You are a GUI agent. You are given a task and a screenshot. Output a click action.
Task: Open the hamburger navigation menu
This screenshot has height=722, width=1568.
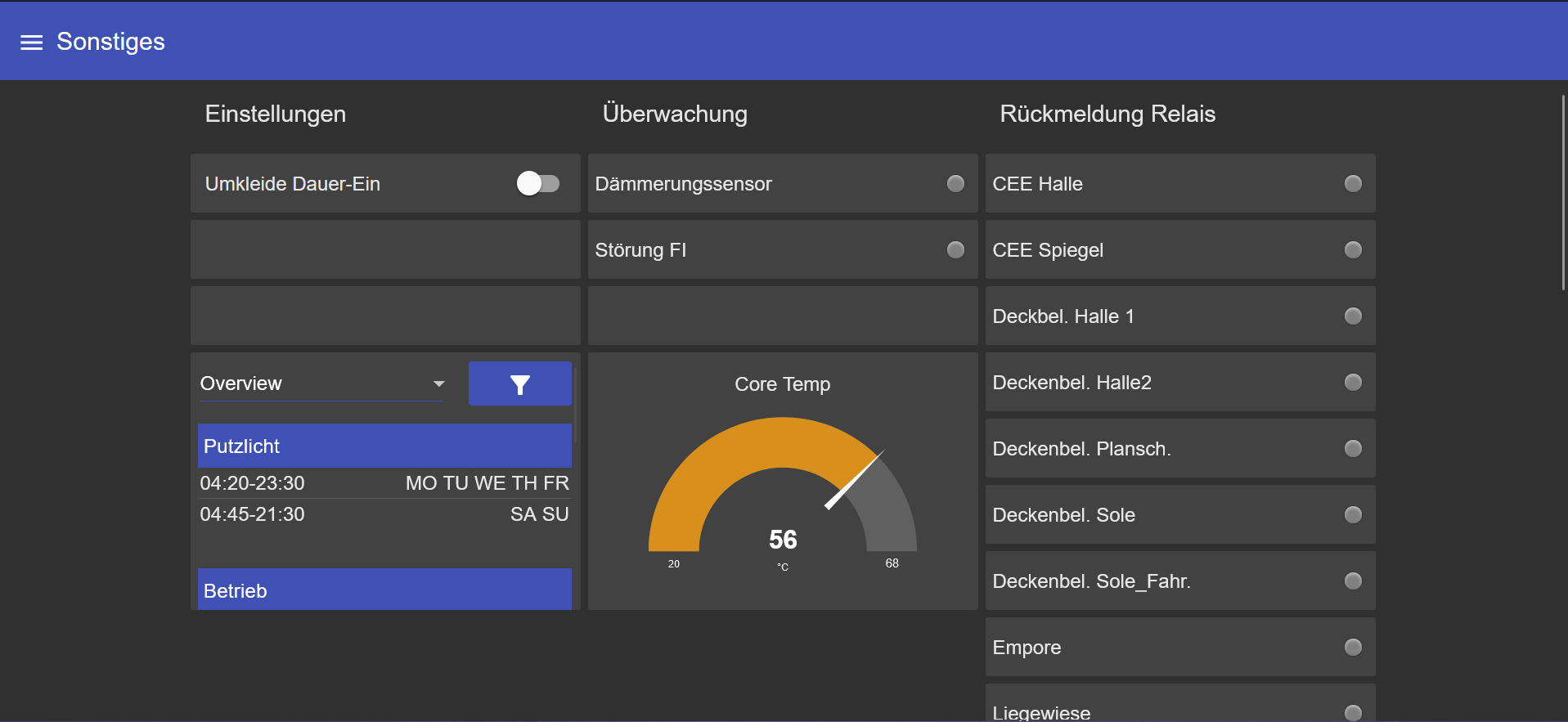point(31,43)
